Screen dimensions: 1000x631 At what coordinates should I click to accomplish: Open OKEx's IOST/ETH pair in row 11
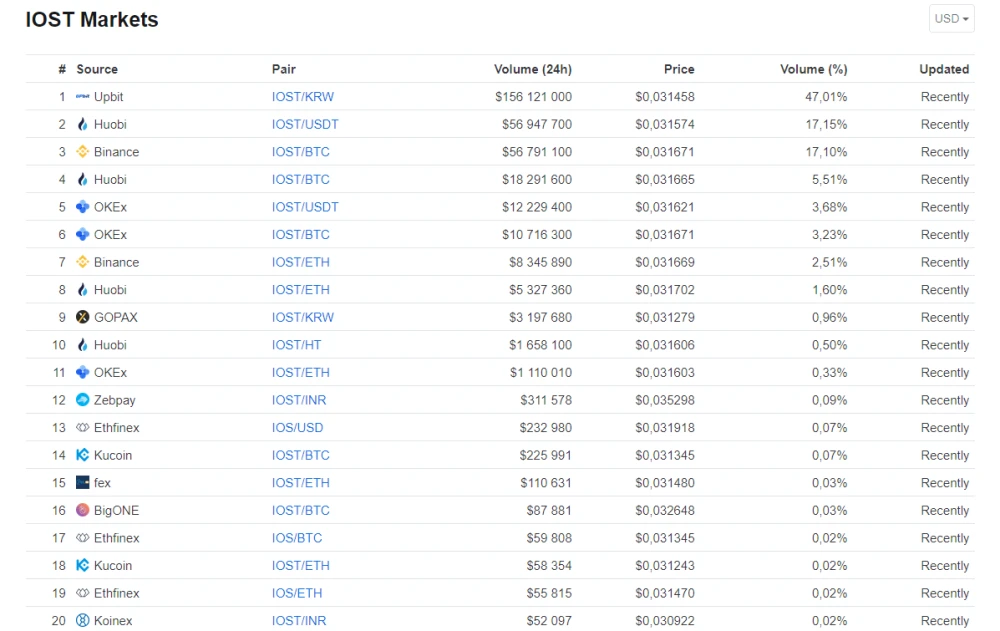click(300, 373)
